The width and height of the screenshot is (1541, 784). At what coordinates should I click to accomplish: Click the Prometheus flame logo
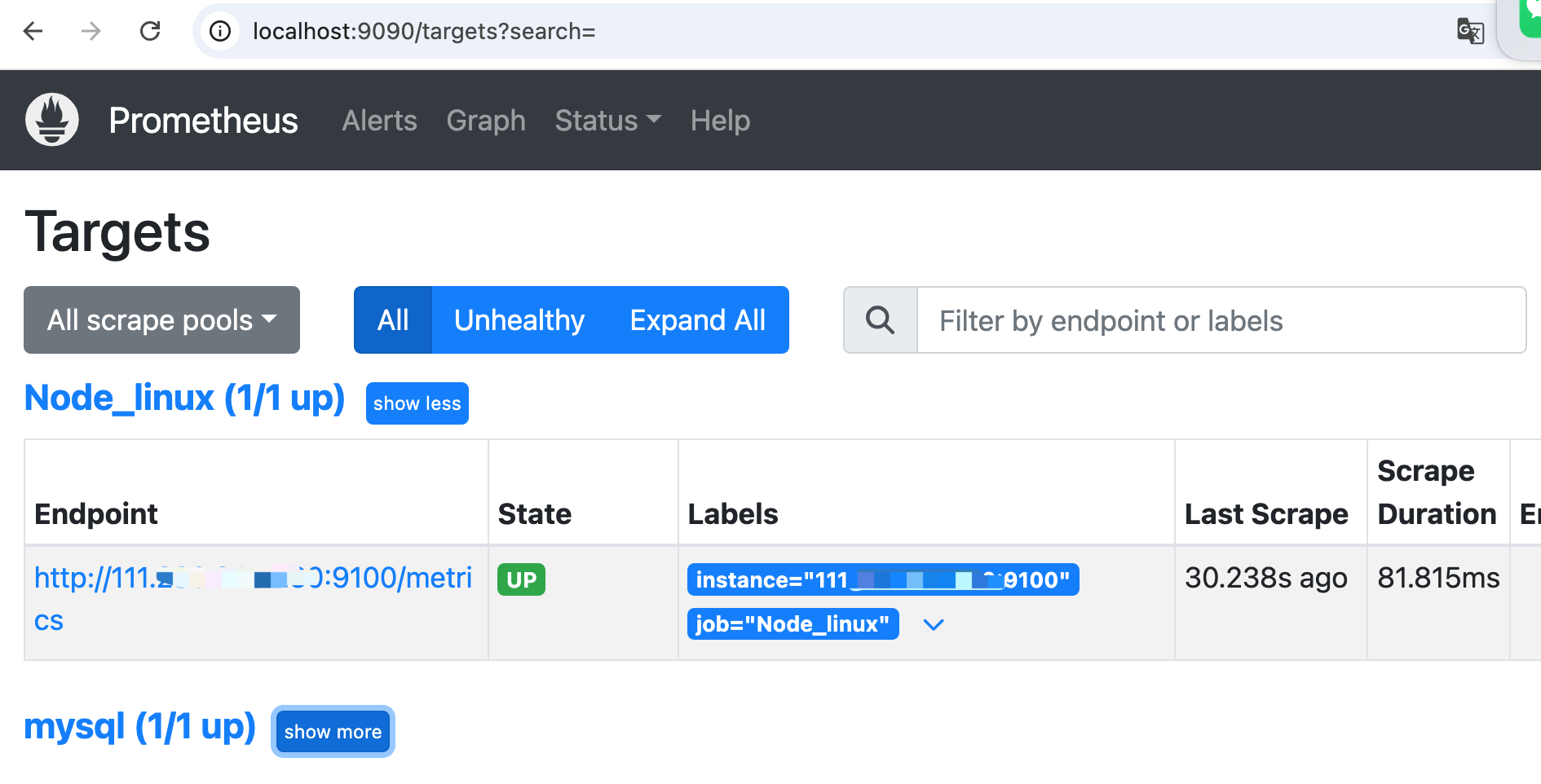pos(52,120)
